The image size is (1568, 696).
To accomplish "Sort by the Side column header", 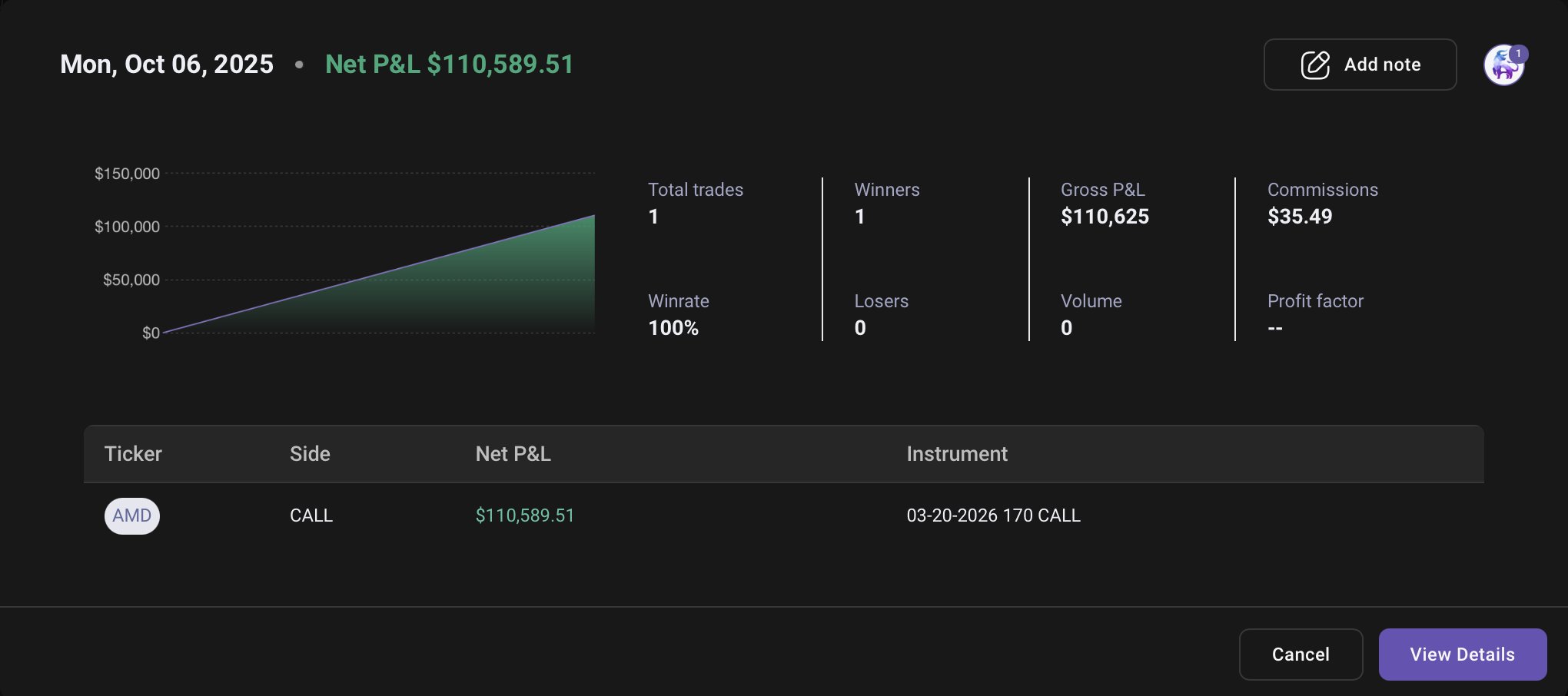I will coord(310,454).
